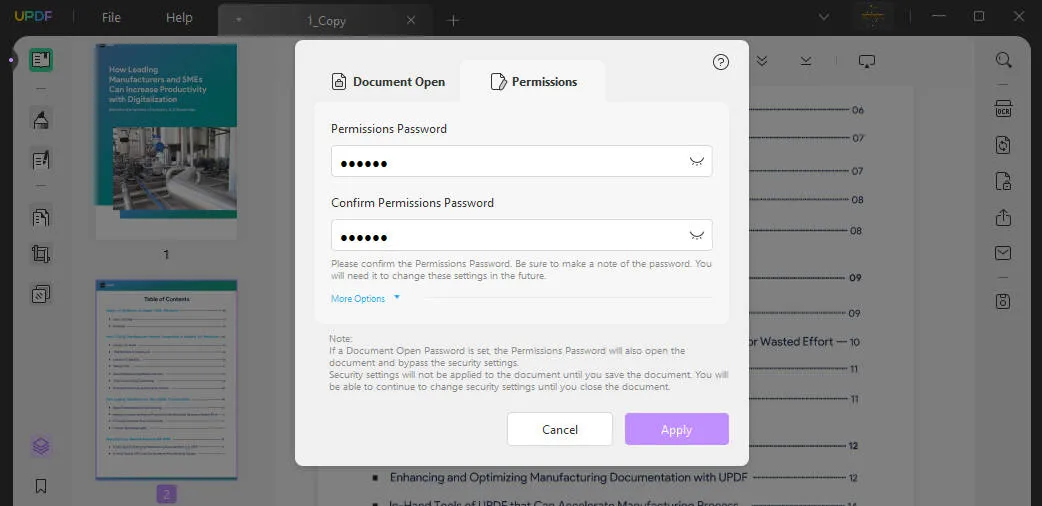Show the Permissions Password characters
Viewport: 1042px width, 506px height.
(x=697, y=162)
